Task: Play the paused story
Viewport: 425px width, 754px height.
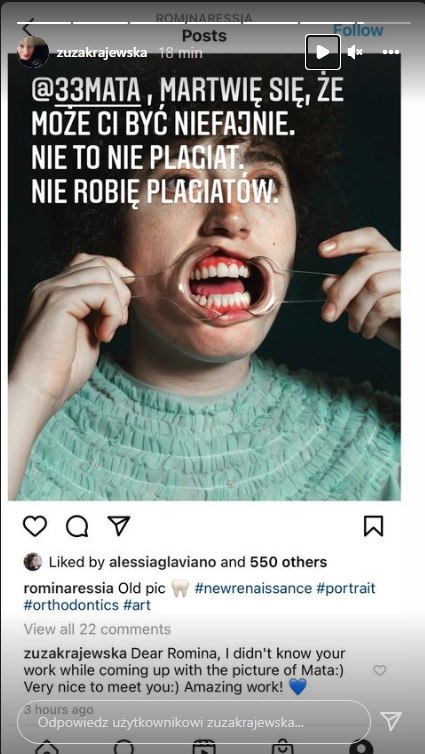Action: pyautogui.click(x=323, y=52)
